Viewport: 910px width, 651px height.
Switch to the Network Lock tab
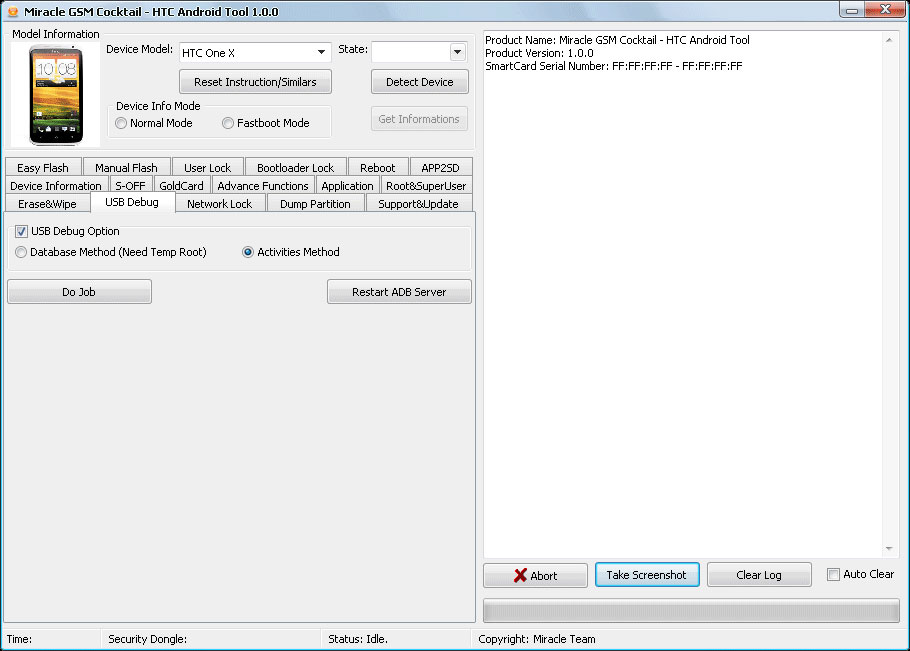click(219, 204)
